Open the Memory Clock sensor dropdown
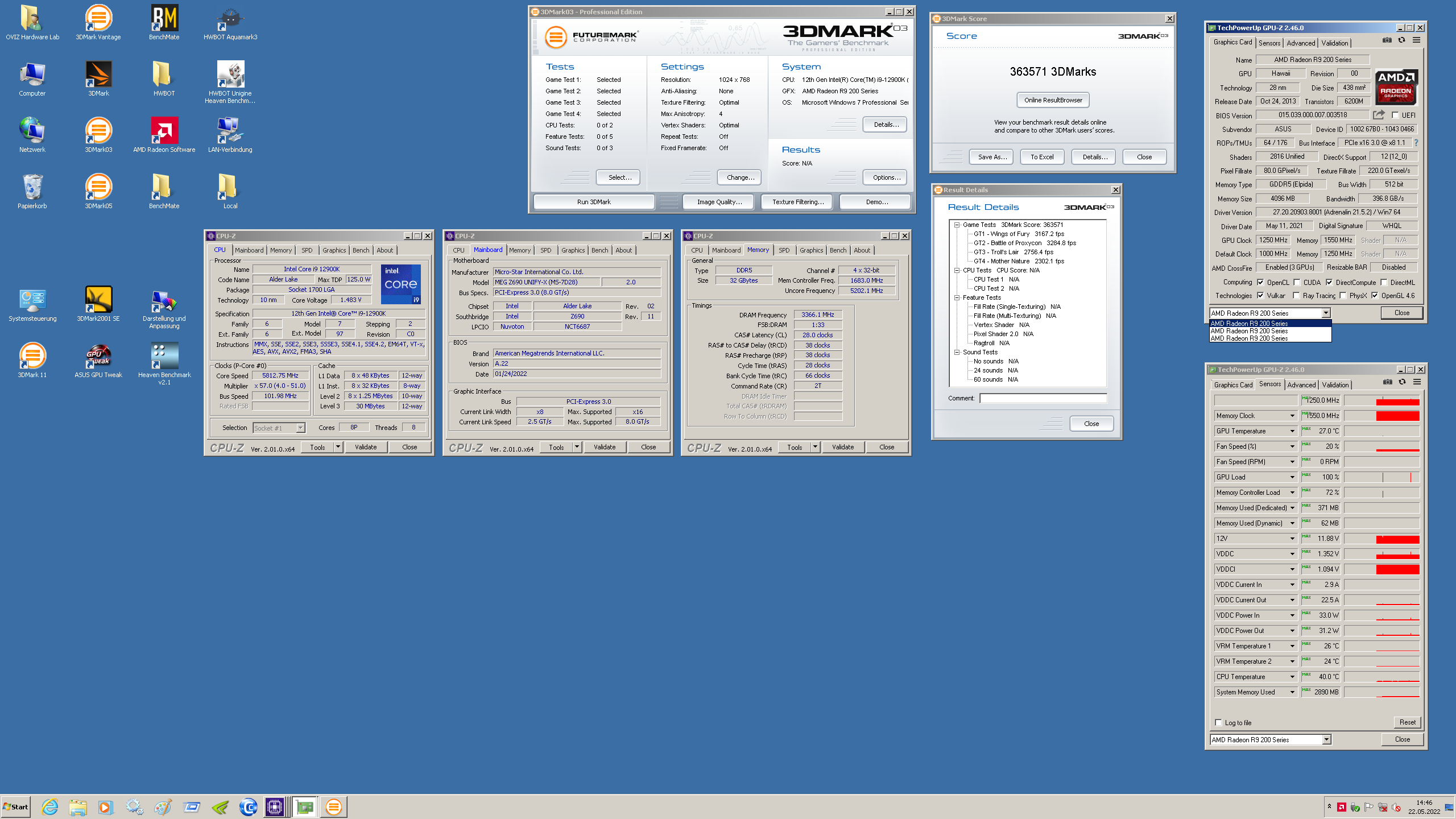 tap(1292, 416)
